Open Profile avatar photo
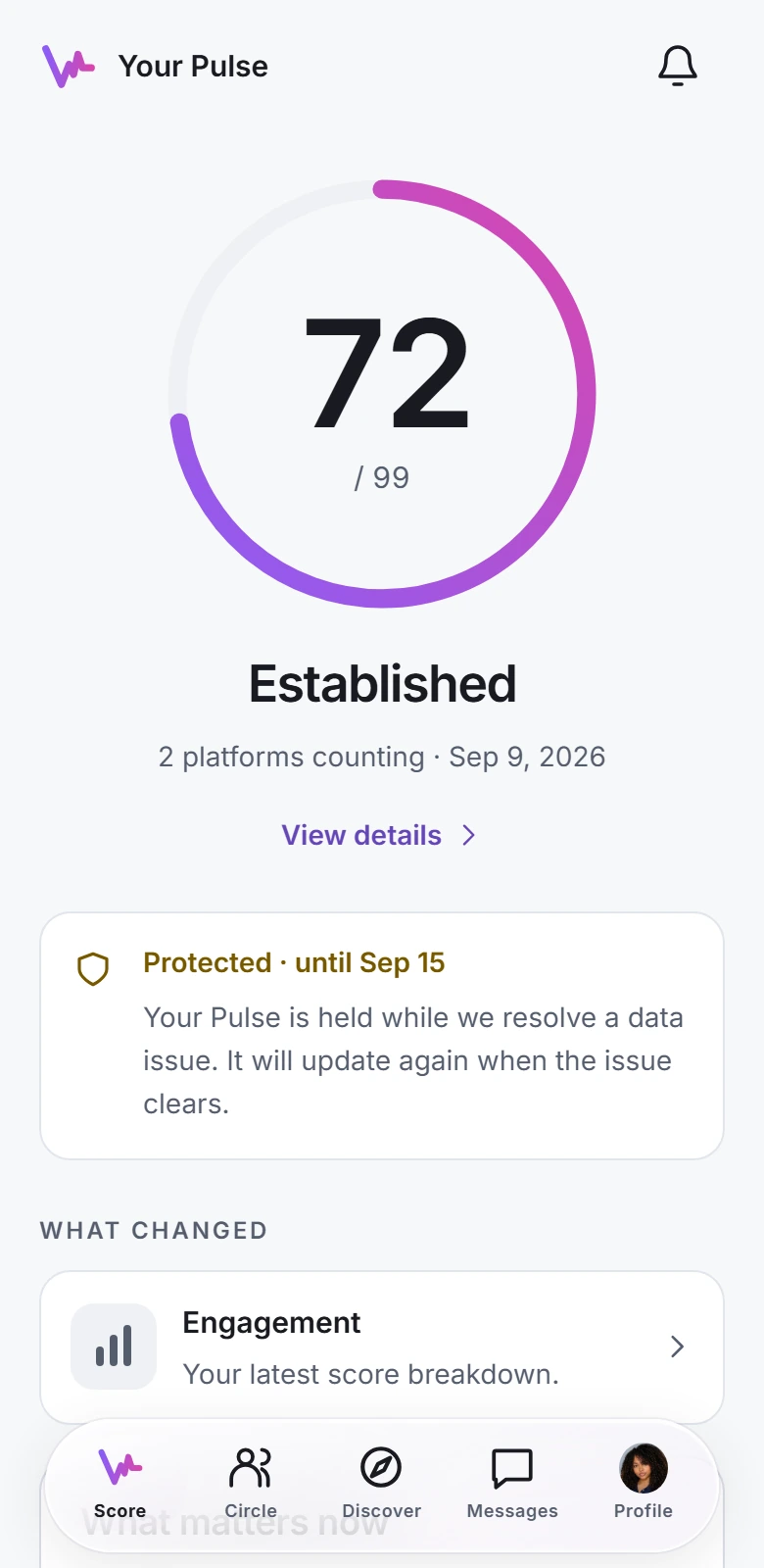This screenshot has width=764, height=1568. (644, 1467)
